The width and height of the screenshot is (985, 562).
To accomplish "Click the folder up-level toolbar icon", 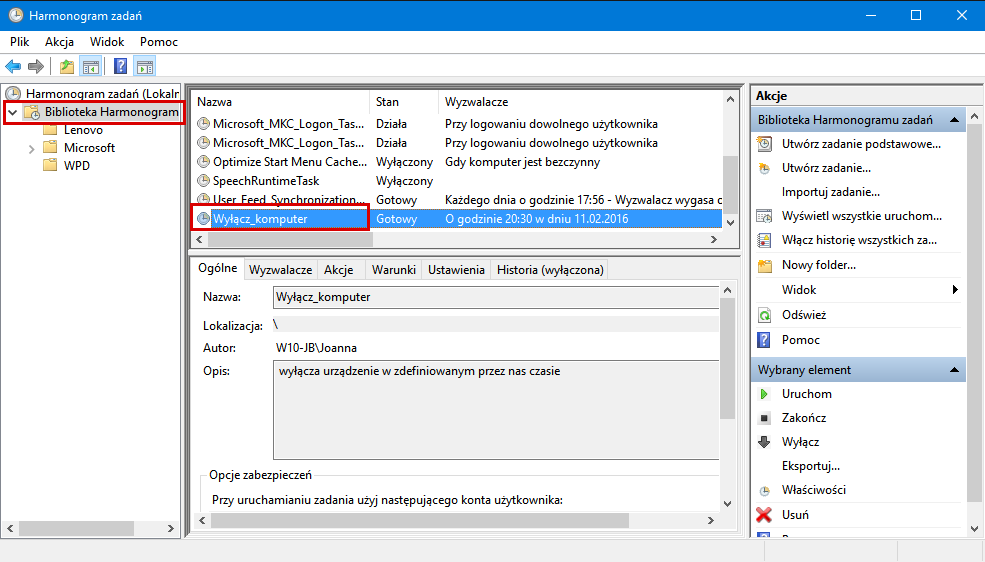I will [x=66, y=67].
